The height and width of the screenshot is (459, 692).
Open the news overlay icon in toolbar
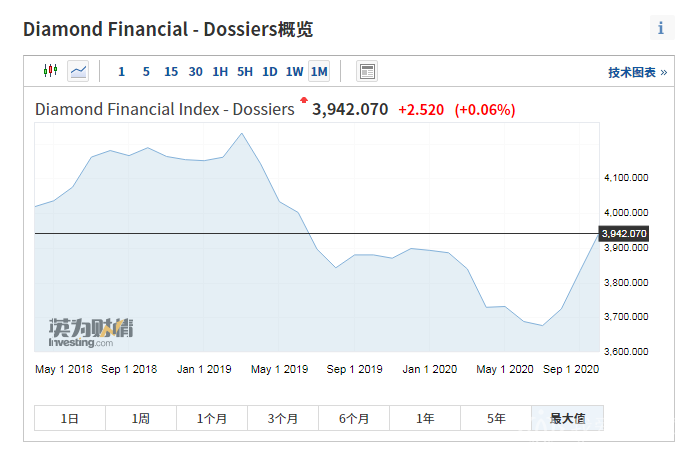tap(367, 71)
